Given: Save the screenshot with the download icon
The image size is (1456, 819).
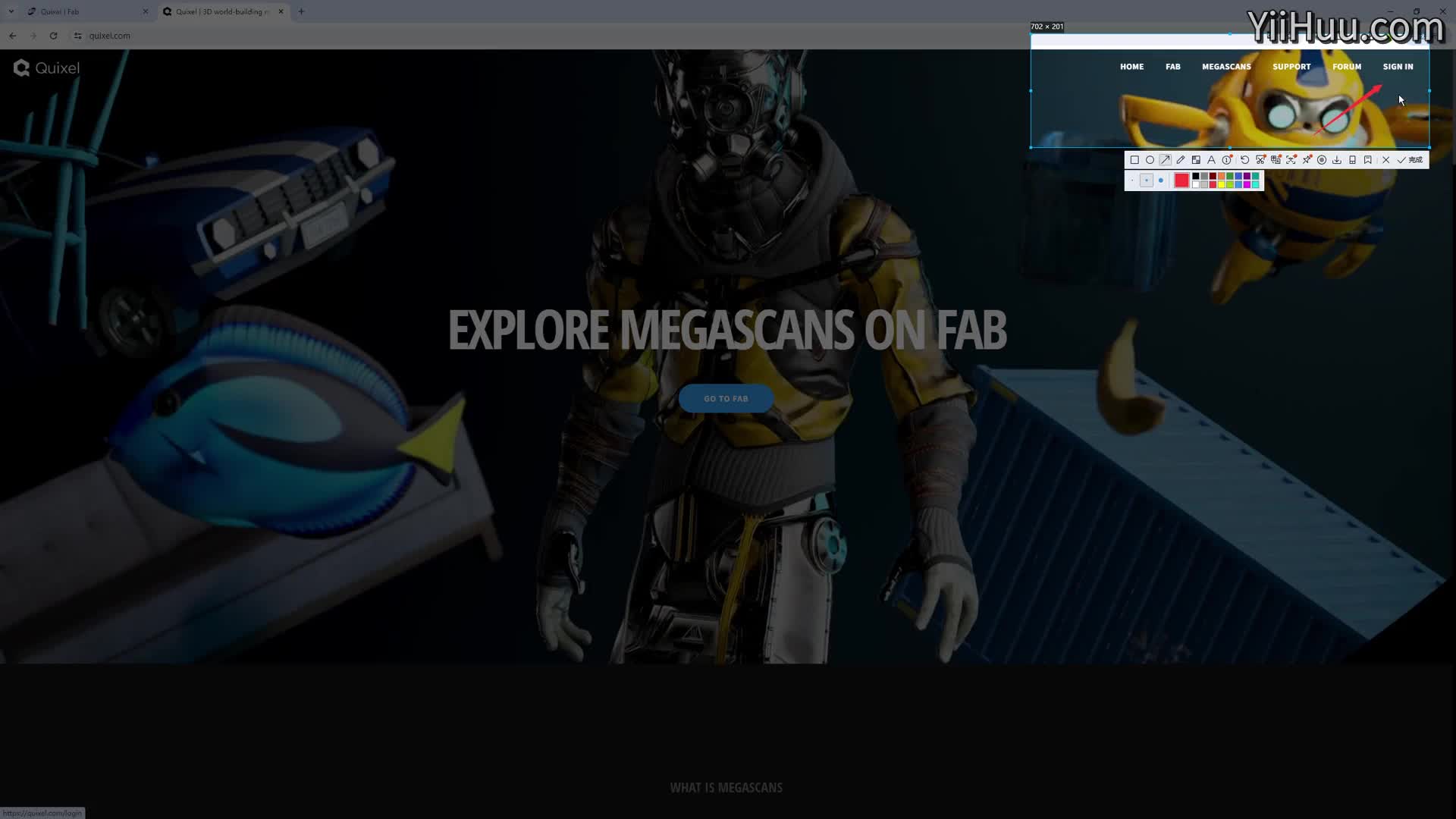Looking at the screenshot, I should click(x=1337, y=160).
